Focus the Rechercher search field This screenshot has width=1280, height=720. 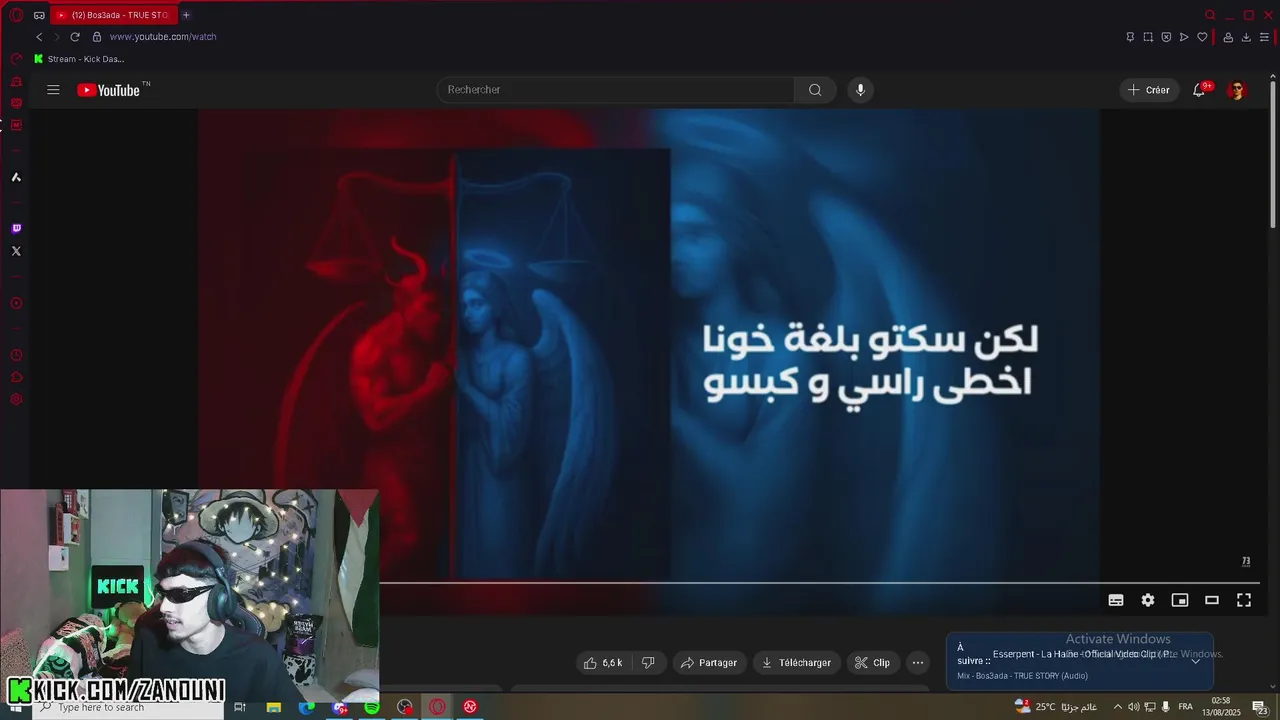pyautogui.click(x=616, y=90)
